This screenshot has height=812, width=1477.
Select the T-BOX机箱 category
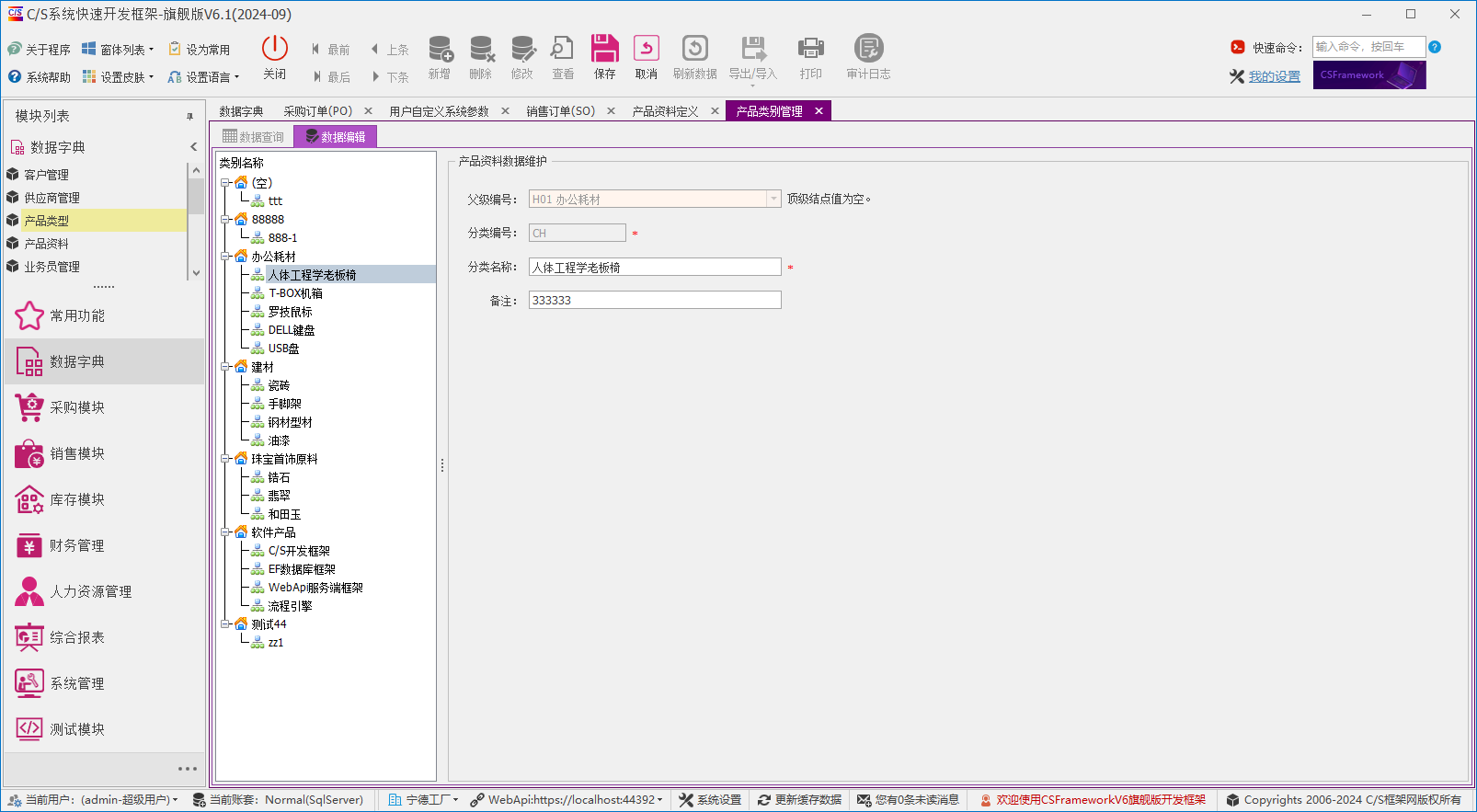pyautogui.click(x=295, y=293)
